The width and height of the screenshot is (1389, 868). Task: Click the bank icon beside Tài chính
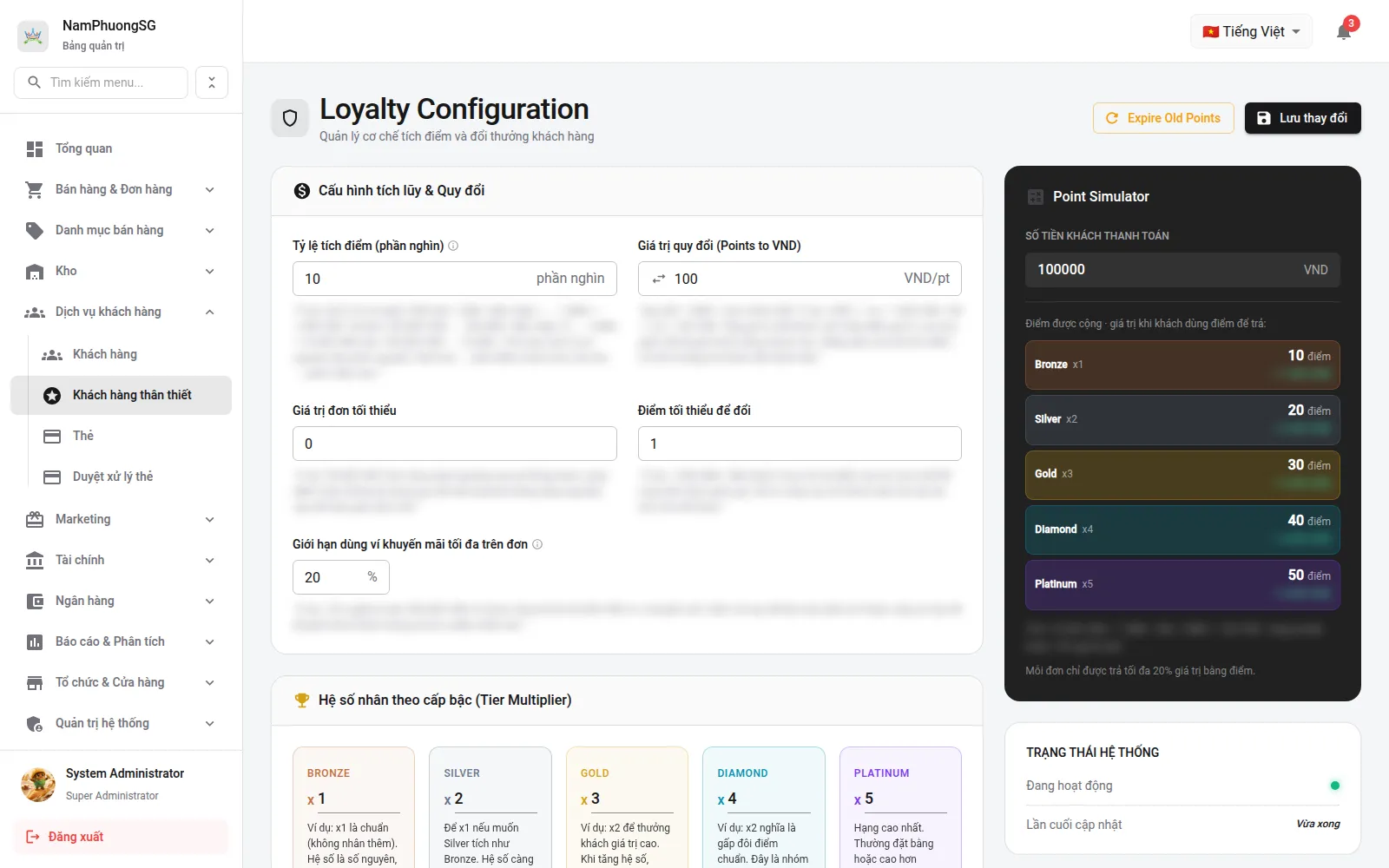point(35,561)
